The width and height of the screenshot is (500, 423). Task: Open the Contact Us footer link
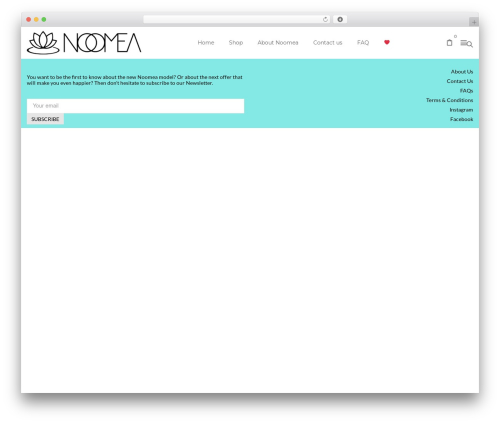click(x=460, y=81)
